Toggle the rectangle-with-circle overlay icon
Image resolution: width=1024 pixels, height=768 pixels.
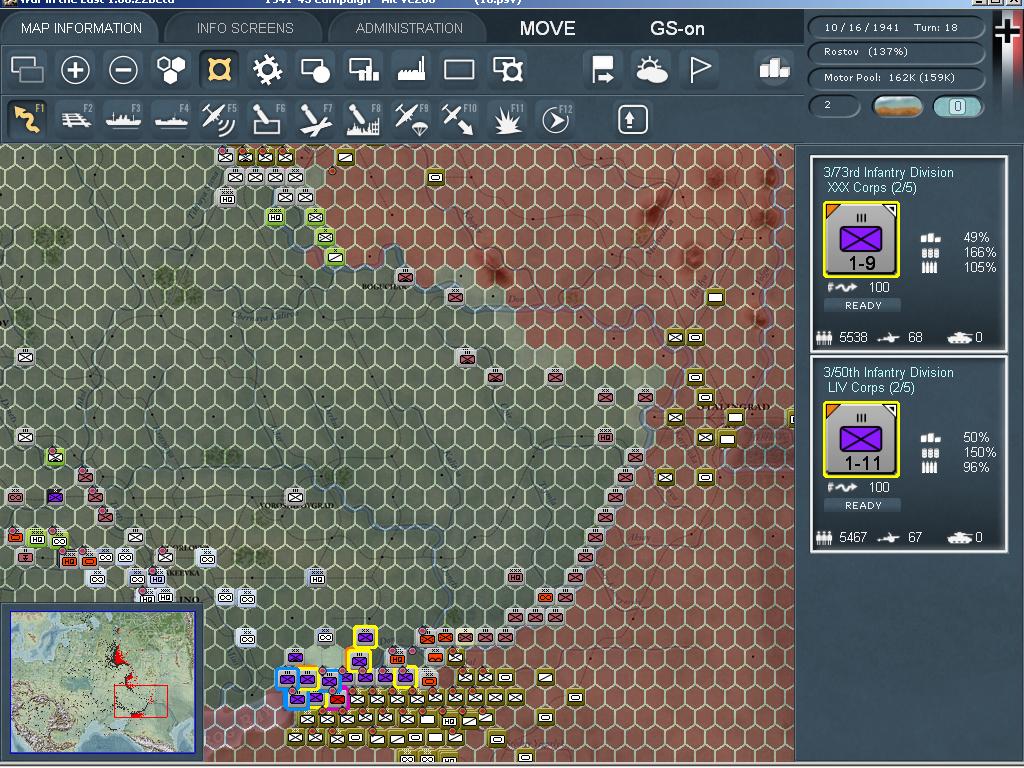315,70
